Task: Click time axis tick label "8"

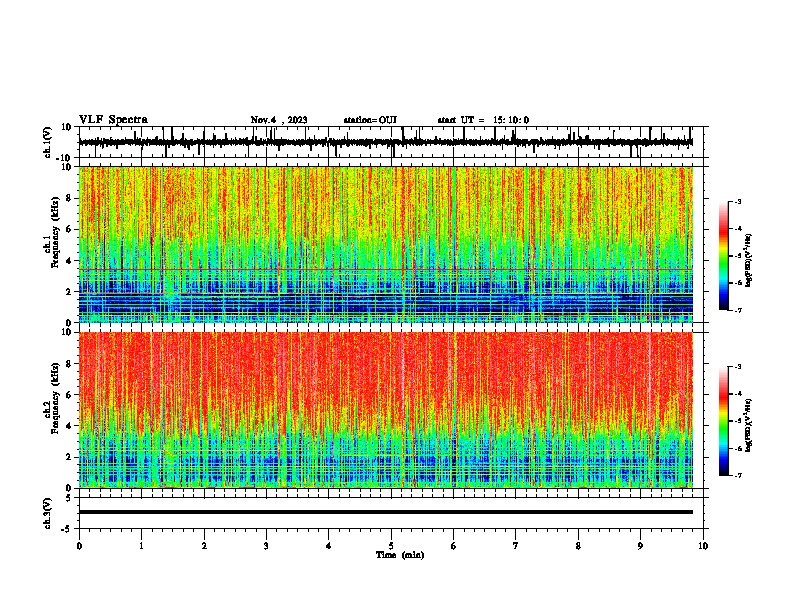Action: pos(578,546)
